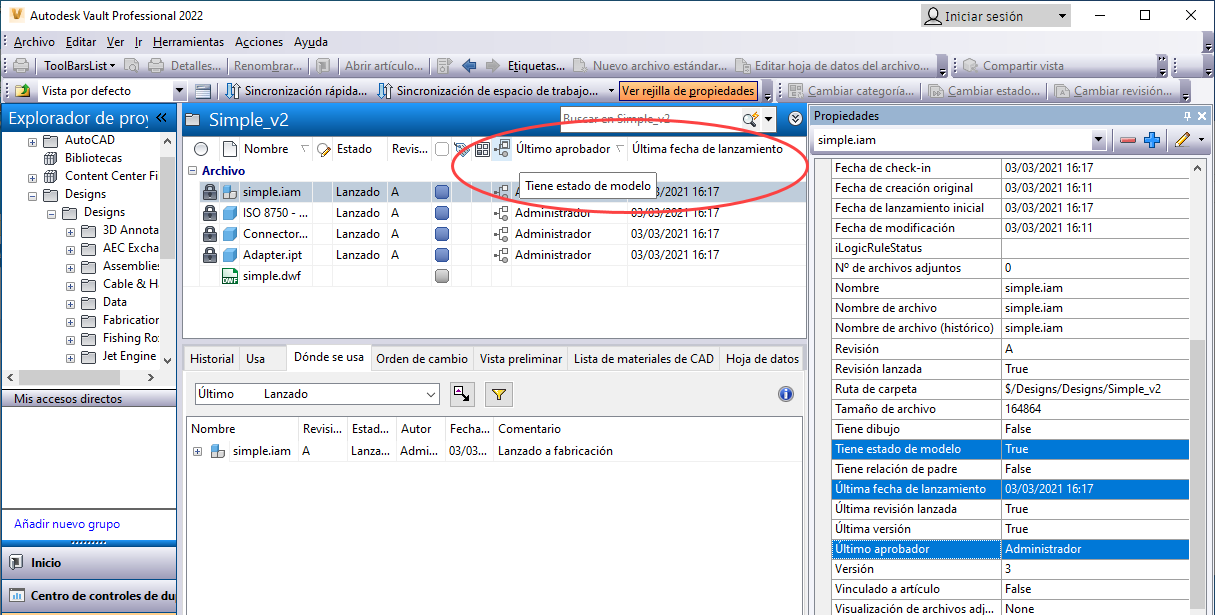Screen dimensions: 1215x615
Task: Click the blue plus icon in Propiedades toolbar
Action: pyautogui.click(x=1151, y=141)
